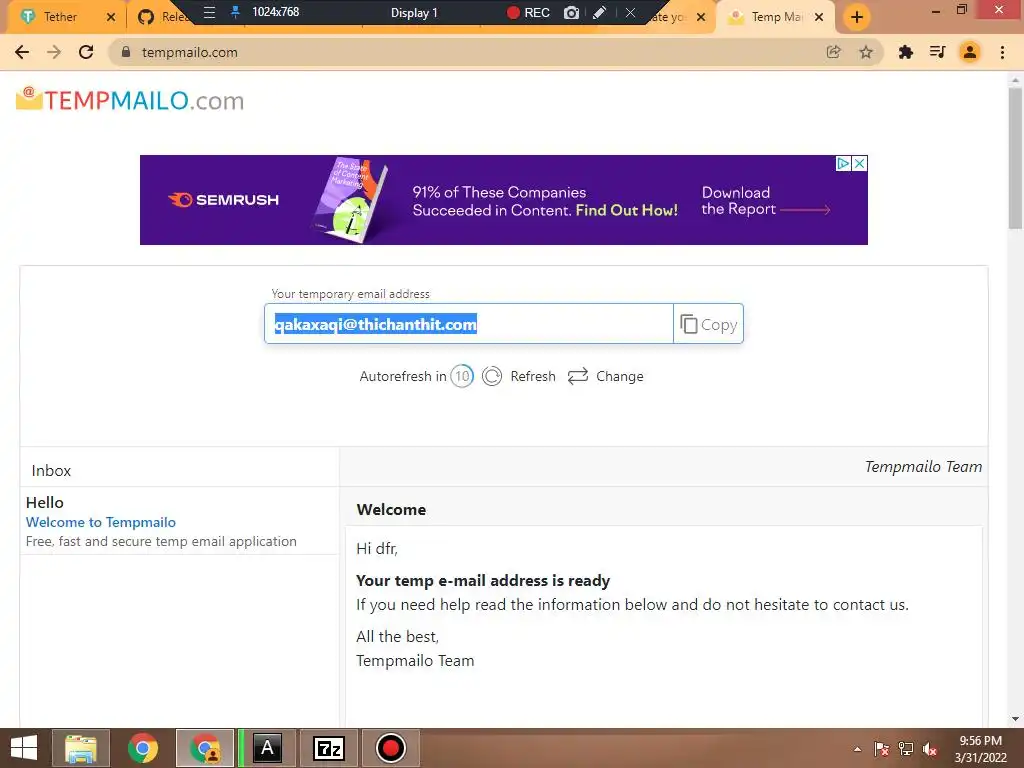Click the pencil annotate icon on recorder bar

[x=600, y=12]
